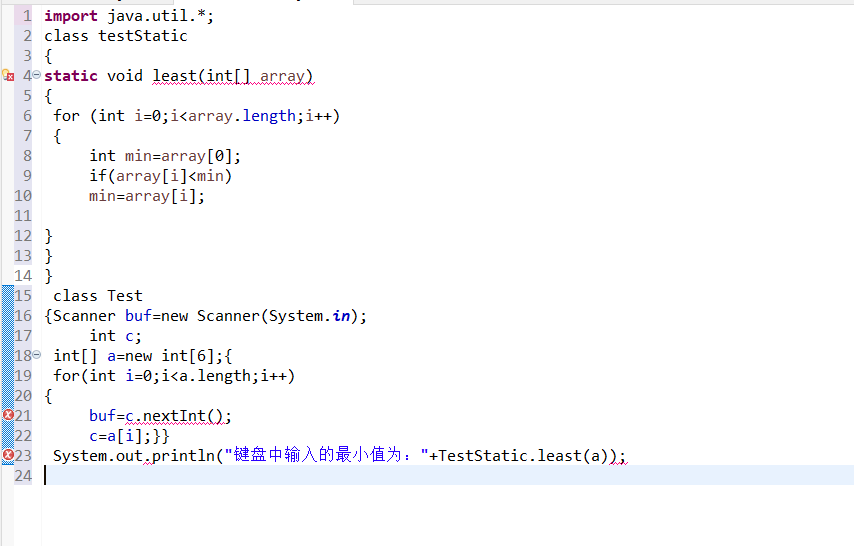
Task: Place cursor on empty line 24
Action: 447,476
